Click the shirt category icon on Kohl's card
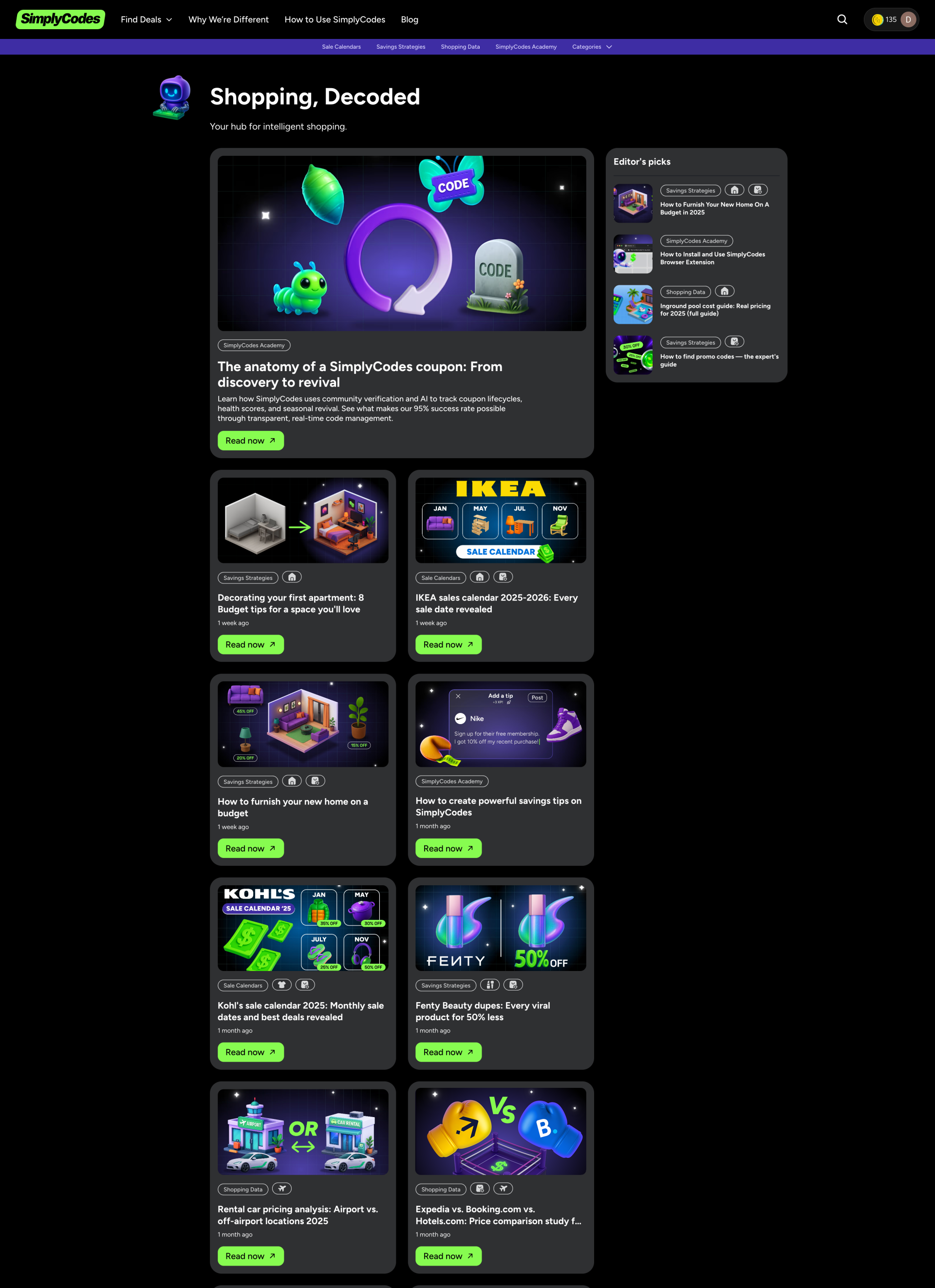The width and height of the screenshot is (935, 1288). click(x=282, y=984)
